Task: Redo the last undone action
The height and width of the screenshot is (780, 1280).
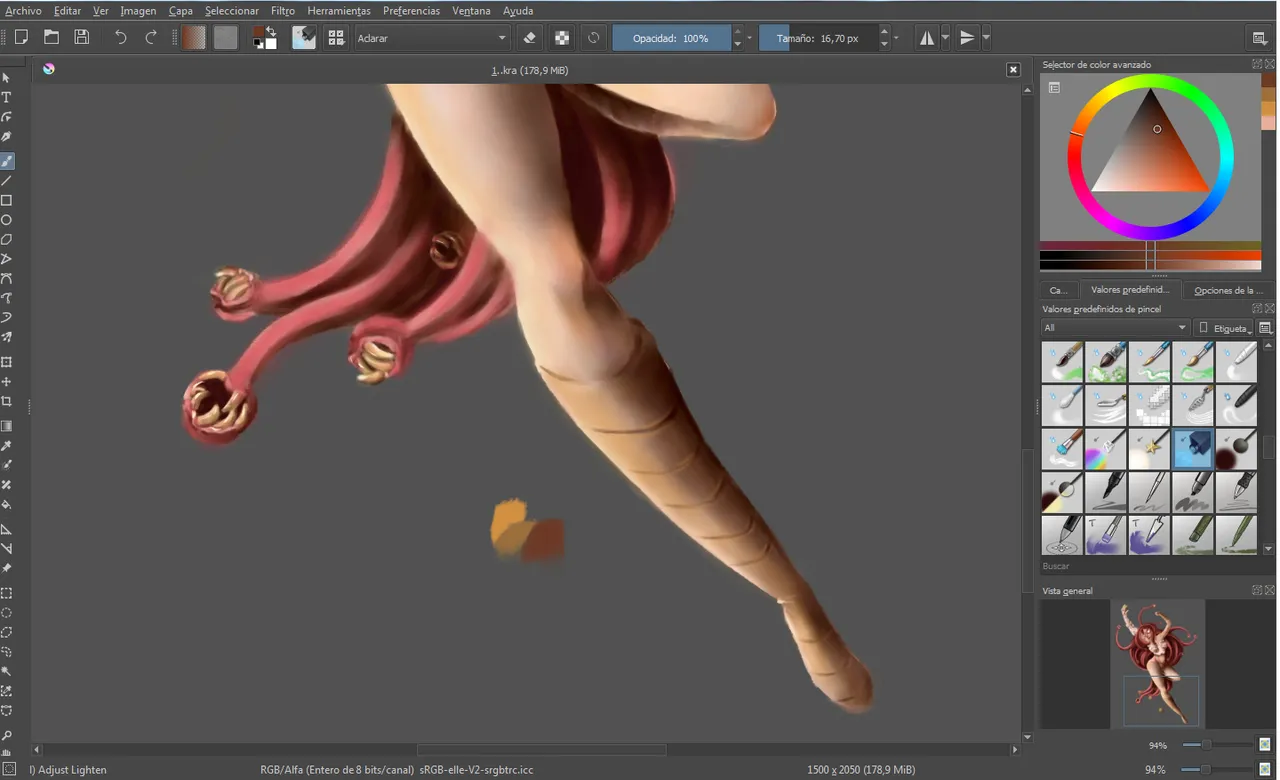Action: [x=151, y=38]
